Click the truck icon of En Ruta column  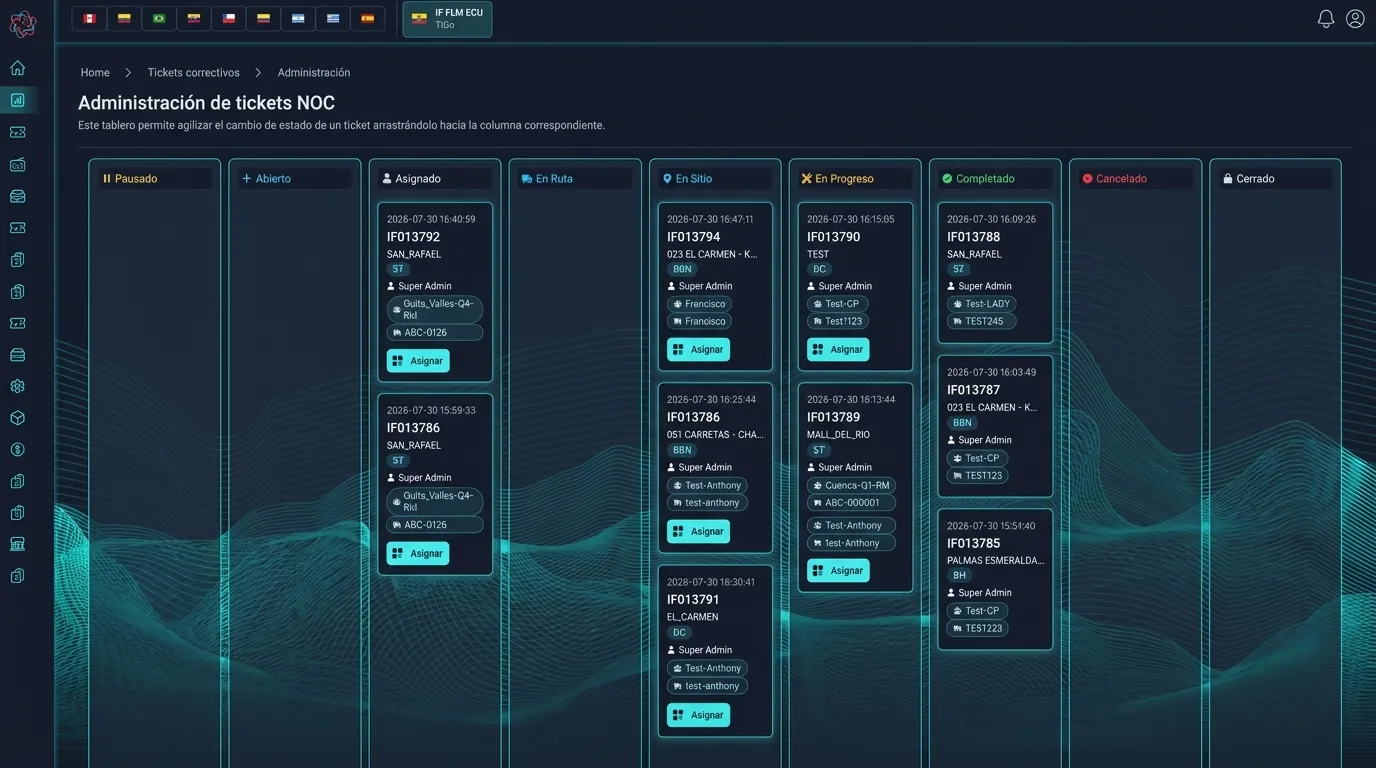tap(527, 179)
